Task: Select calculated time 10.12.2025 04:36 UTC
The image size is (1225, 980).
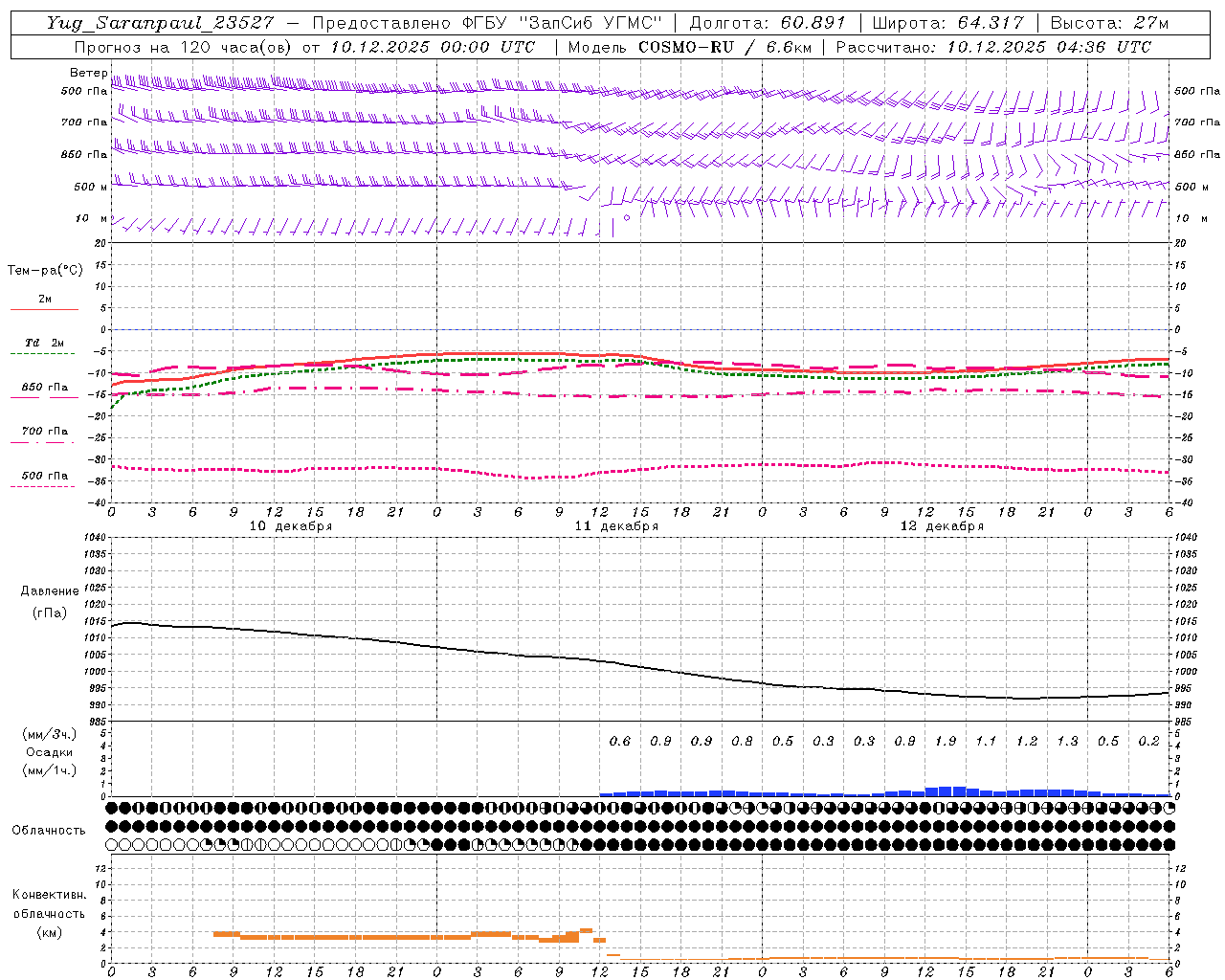Action: tap(1049, 47)
